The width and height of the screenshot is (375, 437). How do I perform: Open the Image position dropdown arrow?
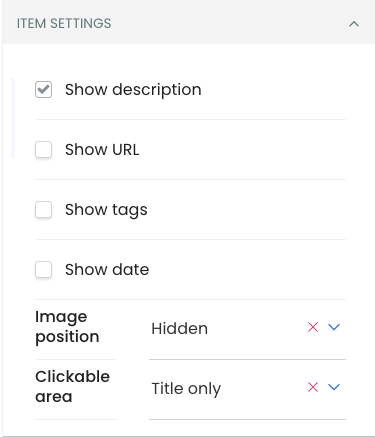tap(334, 327)
